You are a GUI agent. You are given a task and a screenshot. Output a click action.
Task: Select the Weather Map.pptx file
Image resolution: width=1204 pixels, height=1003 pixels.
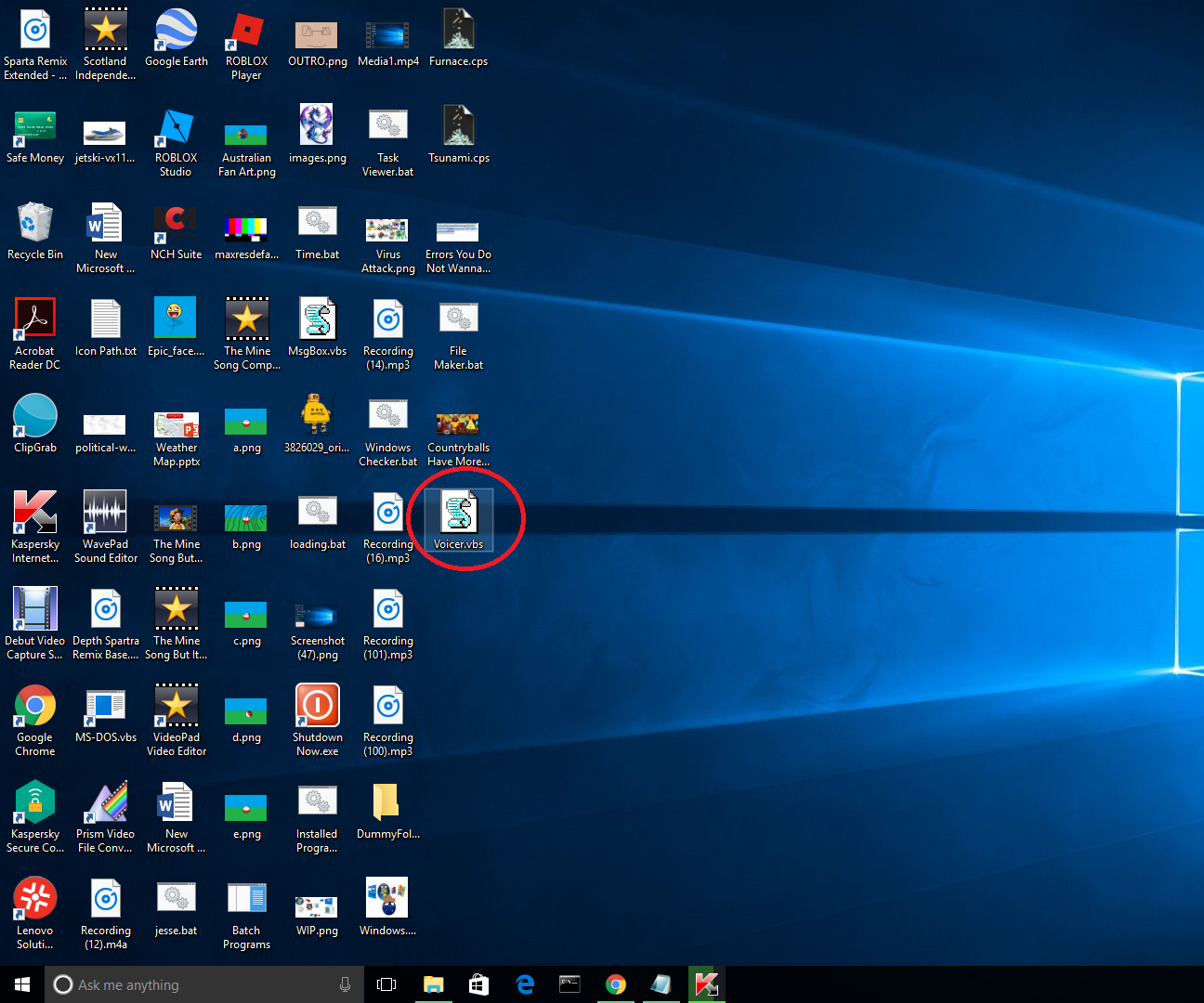point(176,425)
